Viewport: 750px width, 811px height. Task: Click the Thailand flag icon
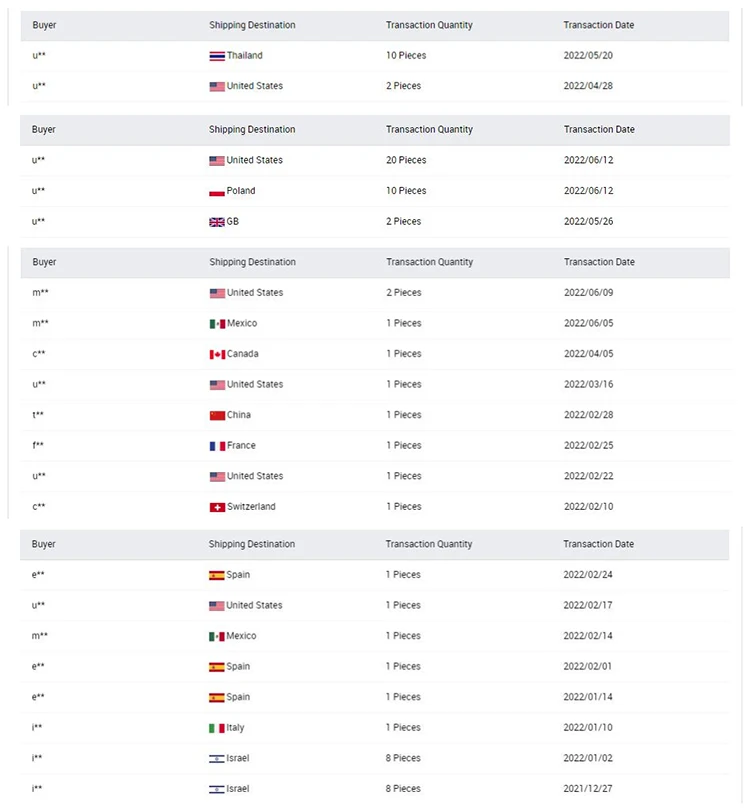pyautogui.click(x=216, y=56)
